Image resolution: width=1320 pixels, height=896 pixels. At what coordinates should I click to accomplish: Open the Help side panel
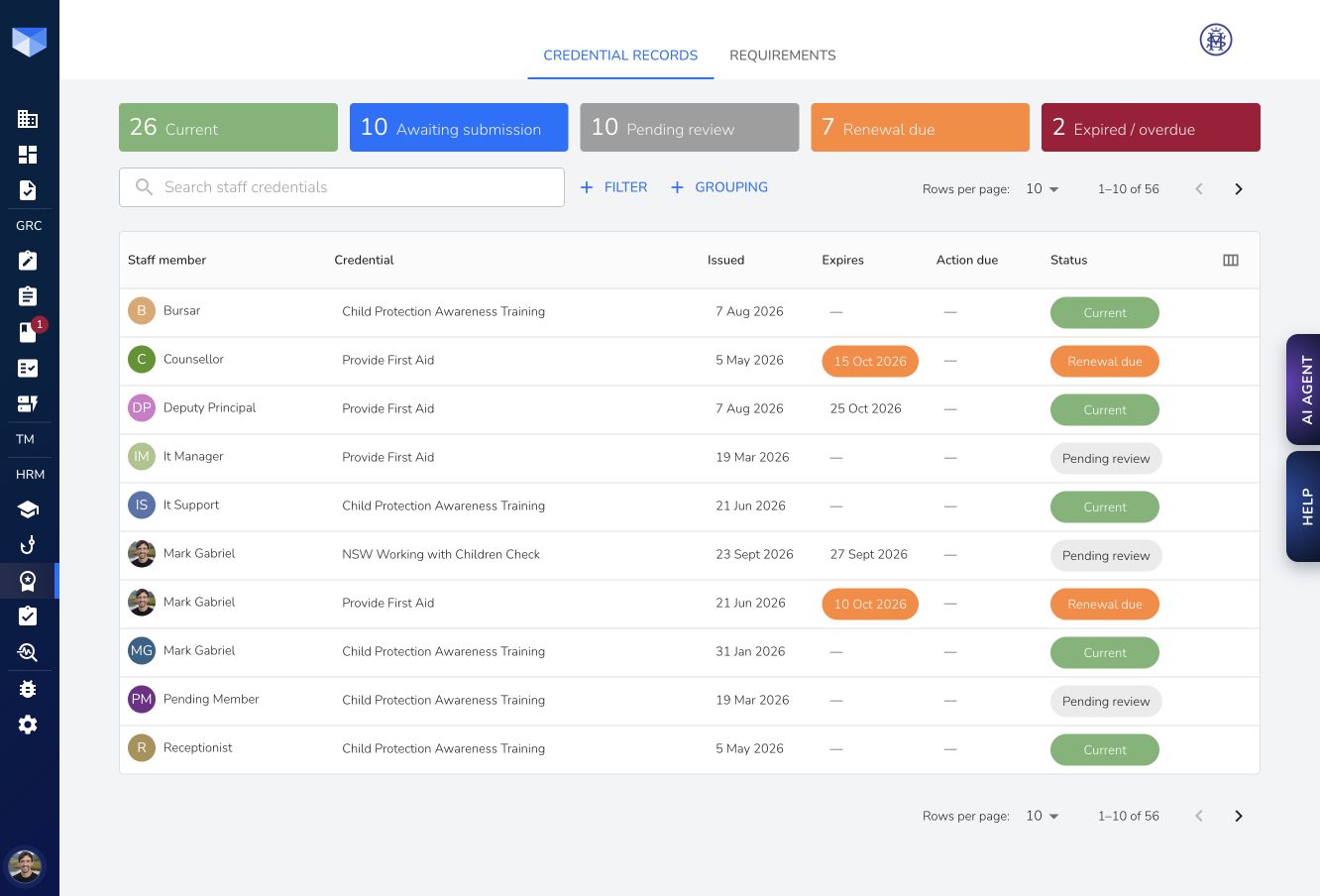pos(1303,506)
